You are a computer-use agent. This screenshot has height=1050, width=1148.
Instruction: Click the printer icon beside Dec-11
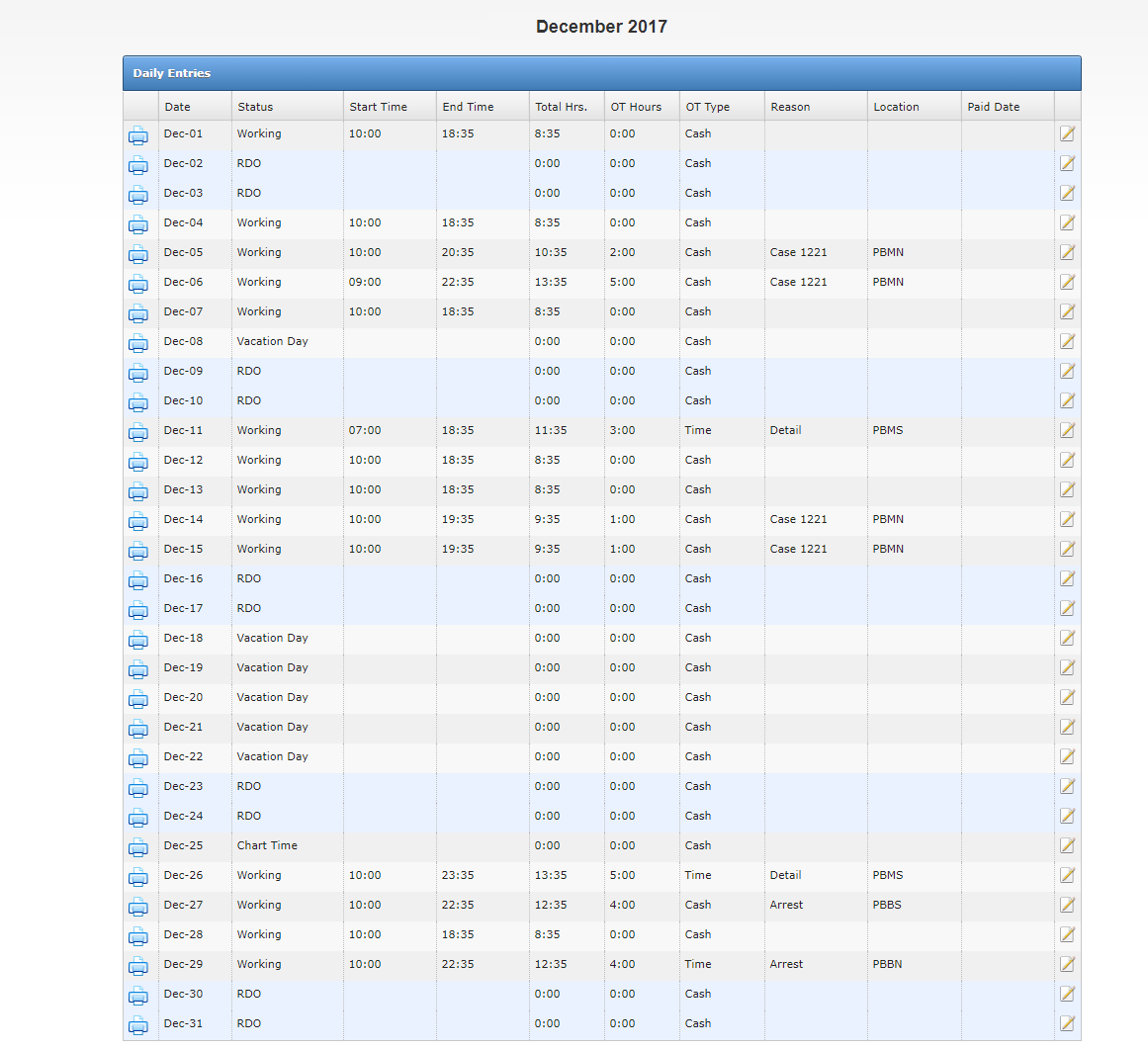pyautogui.click(x=138, y=432)
